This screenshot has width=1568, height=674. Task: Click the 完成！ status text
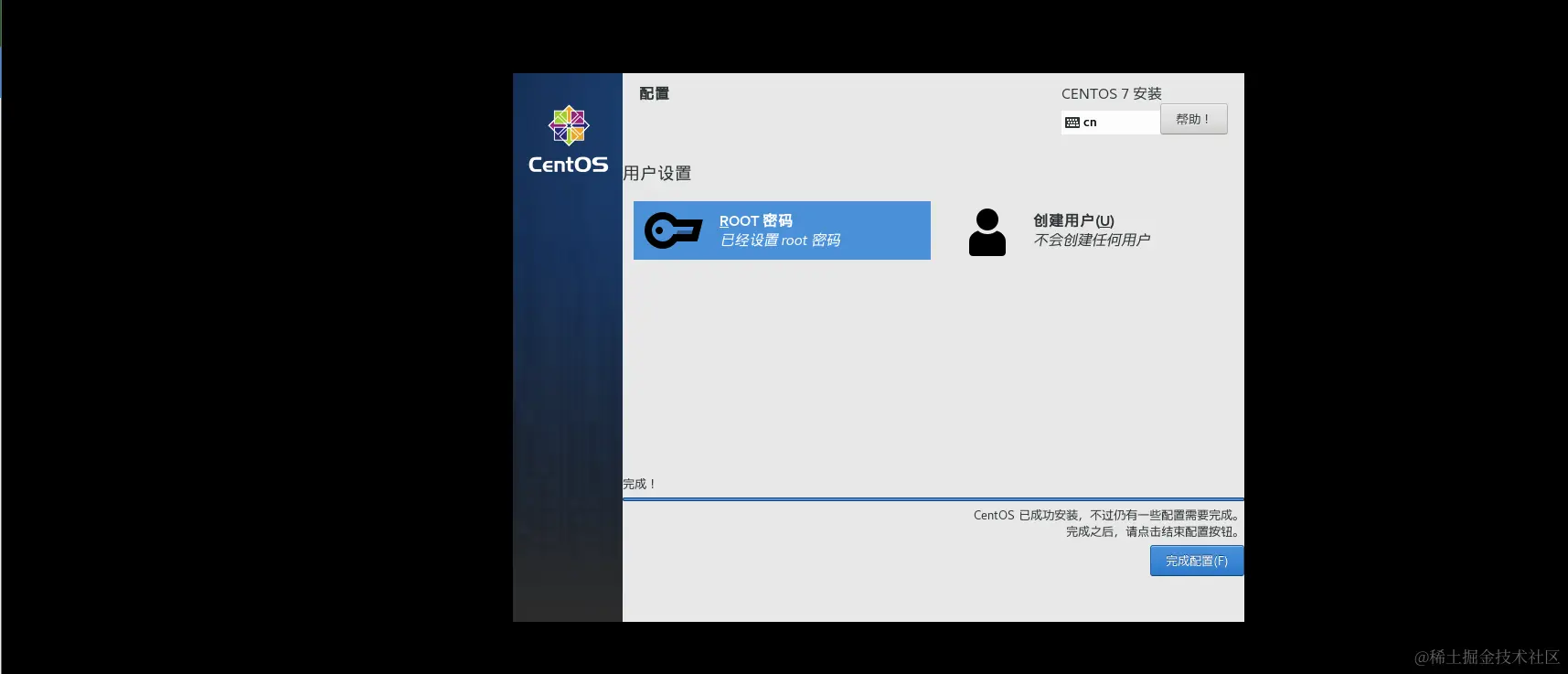pyautogui.click(x=639, y=484)
